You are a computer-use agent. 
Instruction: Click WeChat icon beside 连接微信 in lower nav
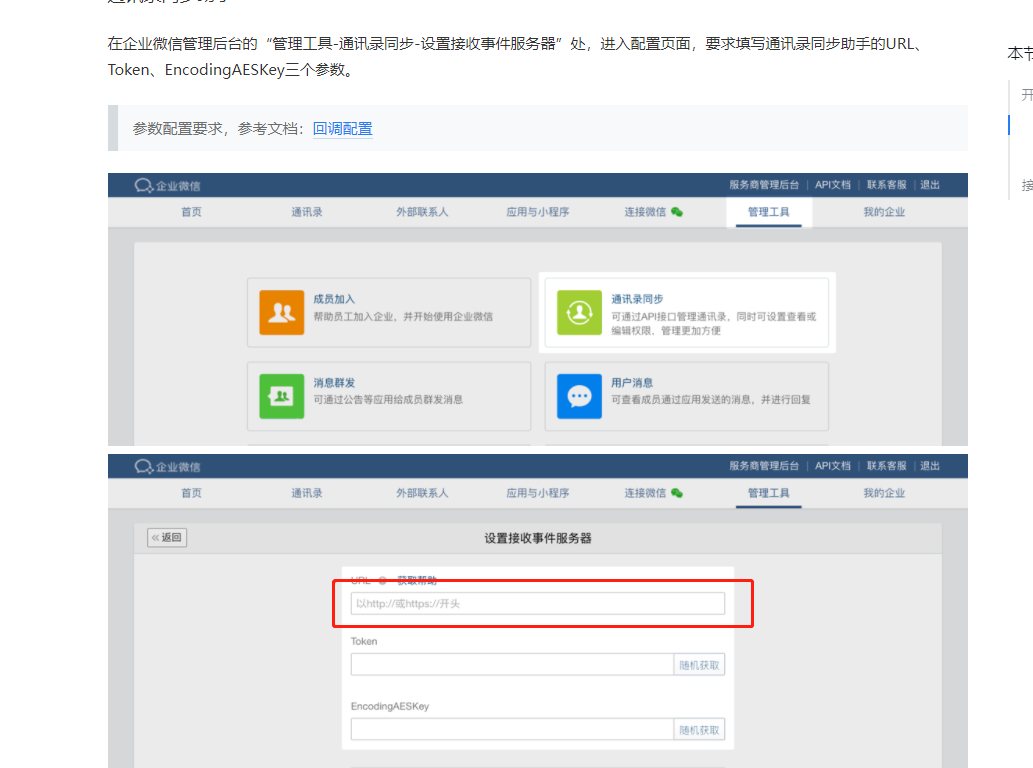click(677, 493)
